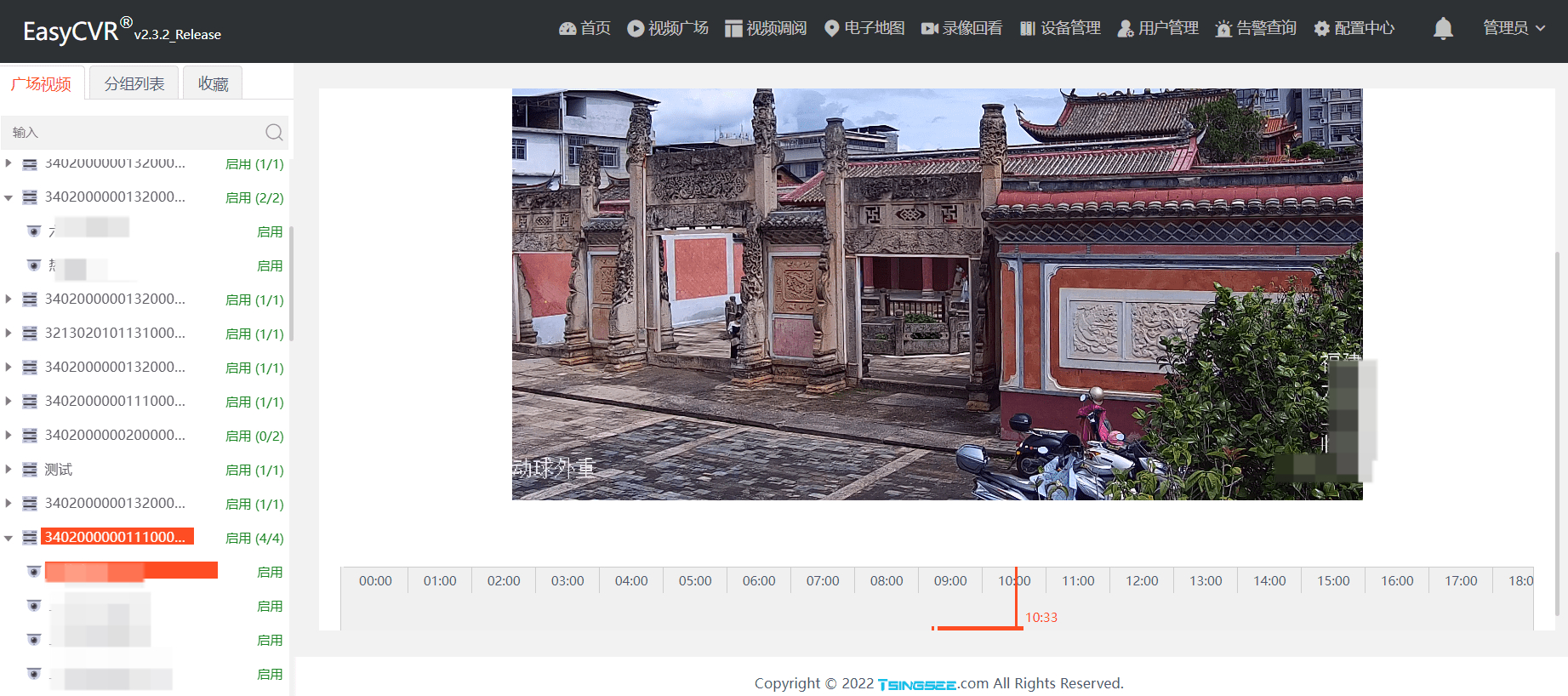This screenshot has height=696, width=1568.
Task: Click the search magnifier icon
Action: tap(274, 133)
